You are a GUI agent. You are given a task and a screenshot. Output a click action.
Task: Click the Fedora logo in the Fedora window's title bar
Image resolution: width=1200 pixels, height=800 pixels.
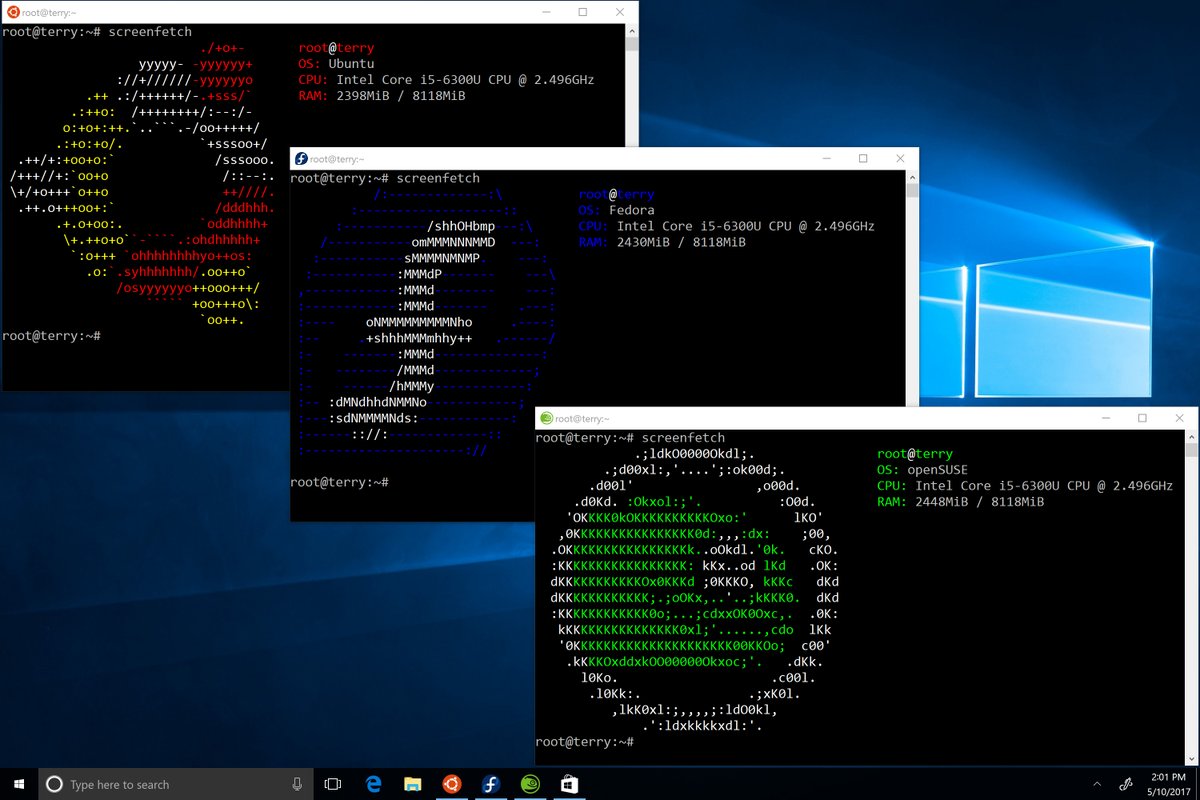(300, 158)
